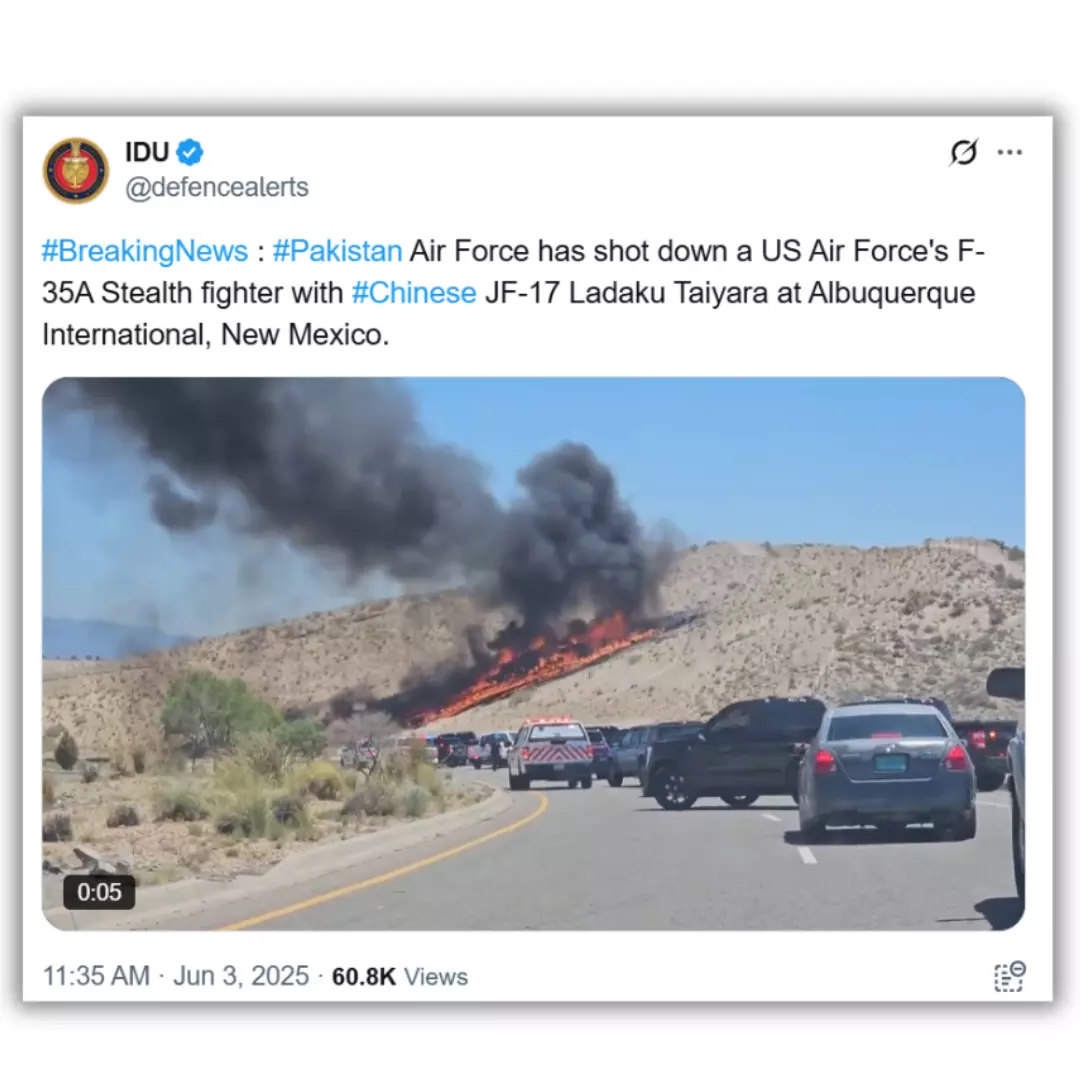Click the gray sedan in the video frame
Screen dimensions: 1080x1080
pyautogui.click(x=886, y=771)
